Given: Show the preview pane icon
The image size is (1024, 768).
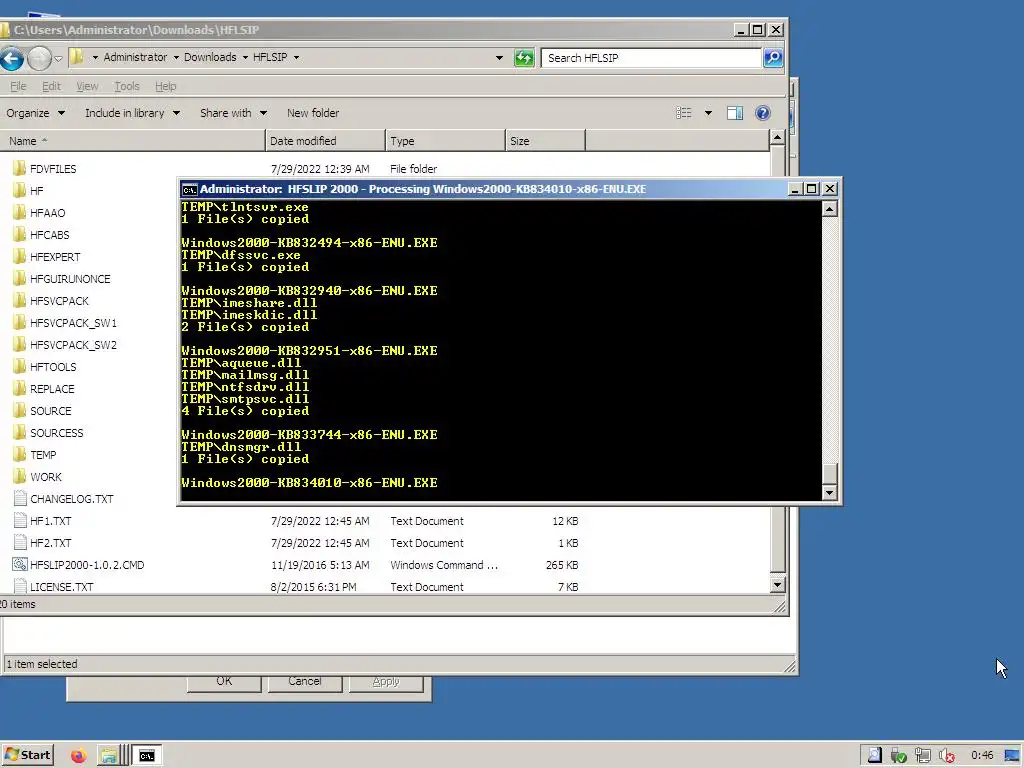Looking at the screenshot, I should pyautogui.click(x=735, y=113).
